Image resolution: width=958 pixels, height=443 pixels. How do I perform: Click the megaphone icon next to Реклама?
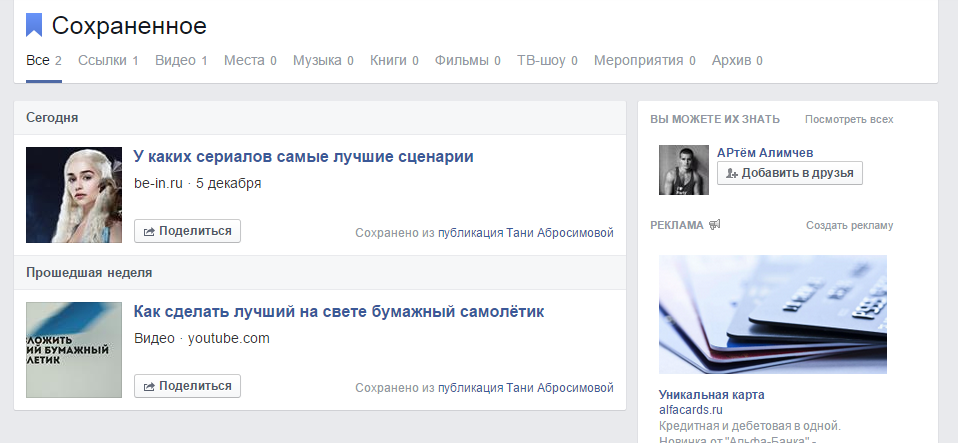tap(714, 225)
